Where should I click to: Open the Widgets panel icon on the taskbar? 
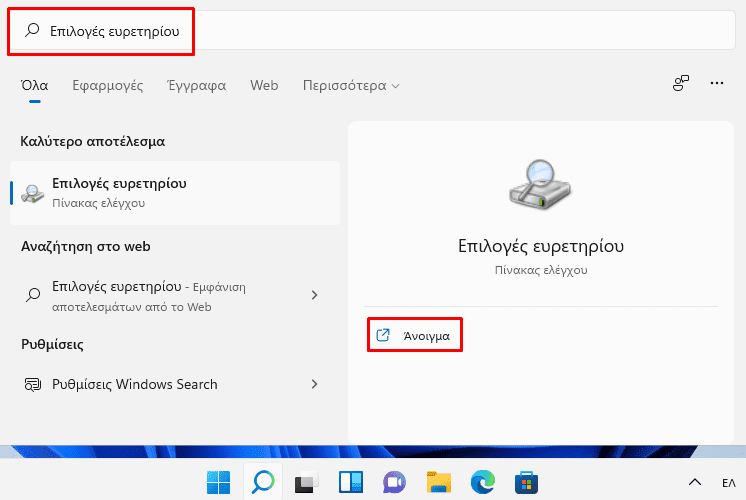click(x=350, y=482)
